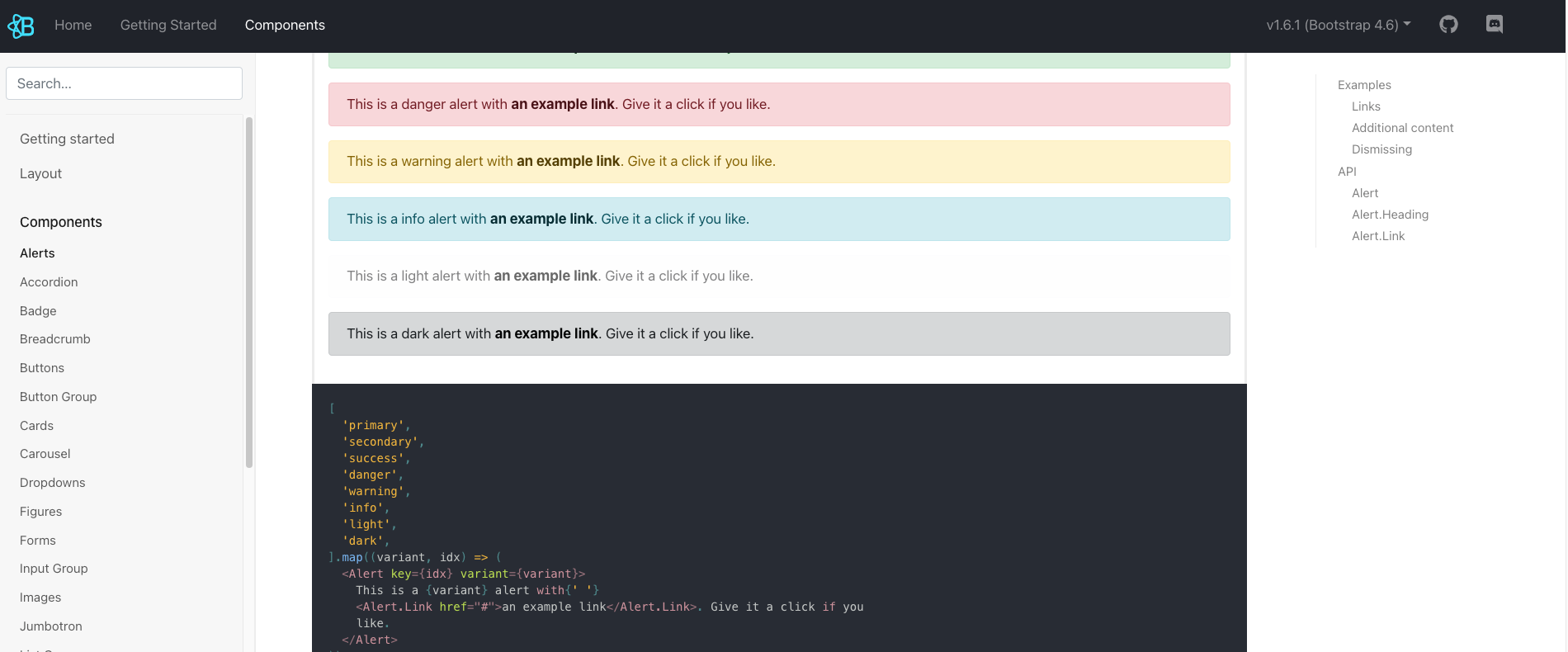Click 'light' string in code editor
This screenshot has height=652, width=1568.
coord(366,524)
